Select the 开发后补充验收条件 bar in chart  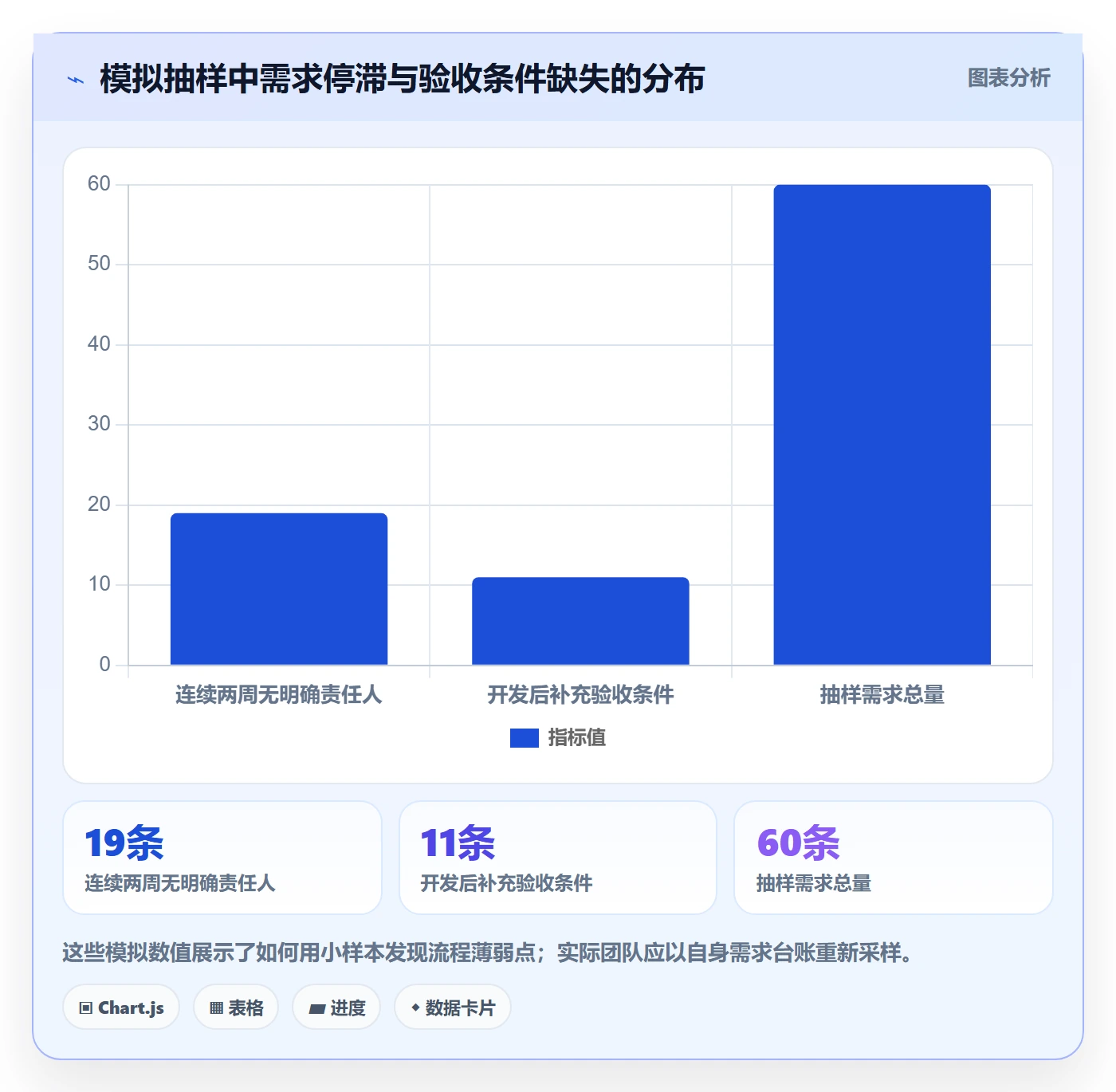580,621
